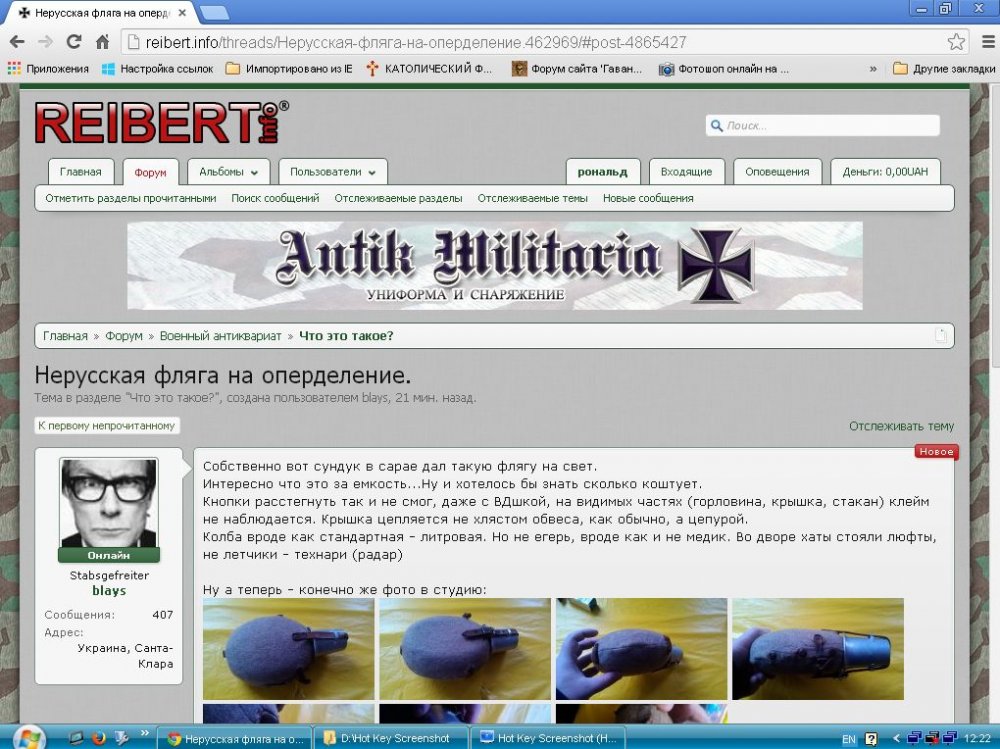1000x749 pixels.
Task: Click the page icon at breadcrumb end
Action: (x=941, y=335)
